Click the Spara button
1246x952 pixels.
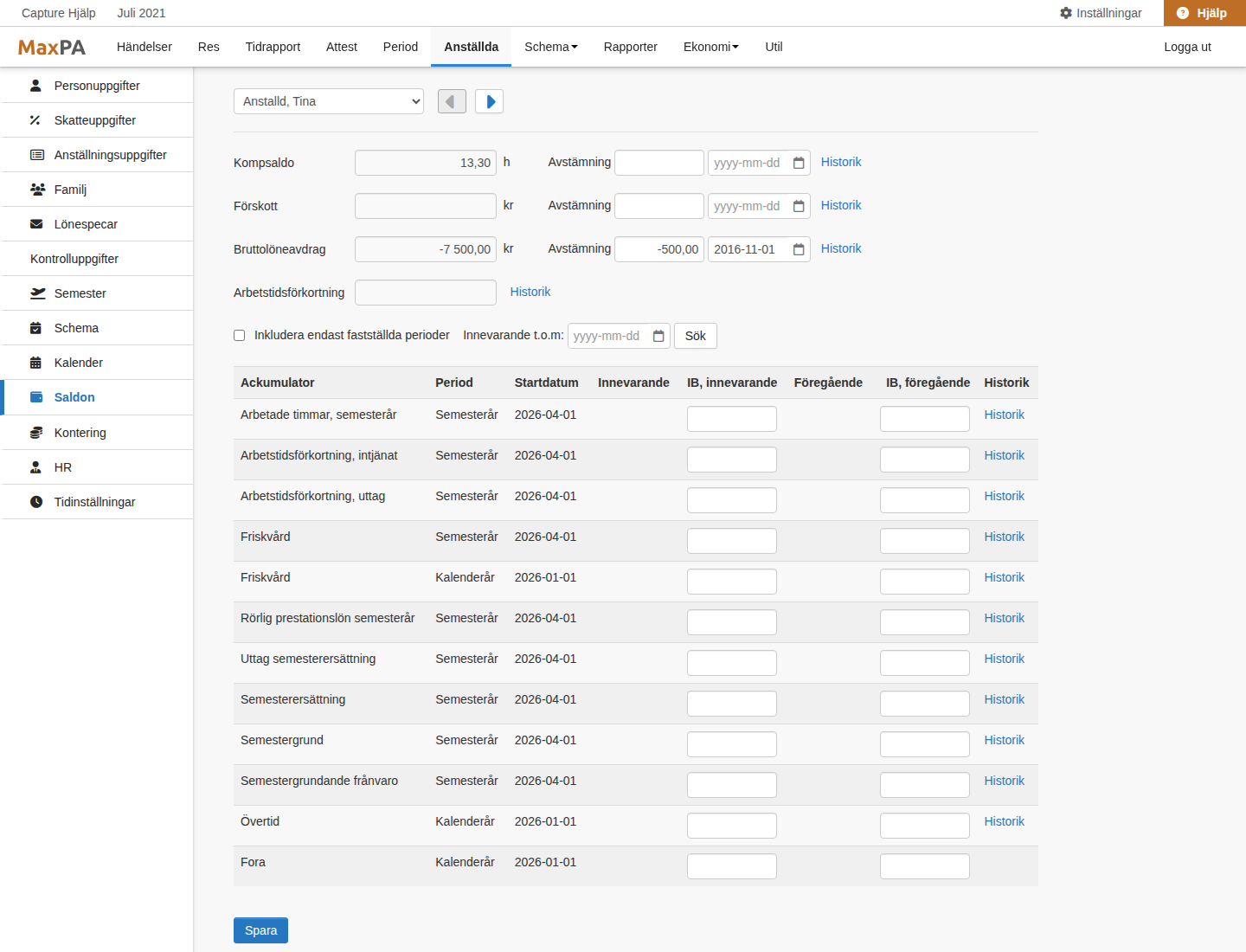[x=260, y=930]
